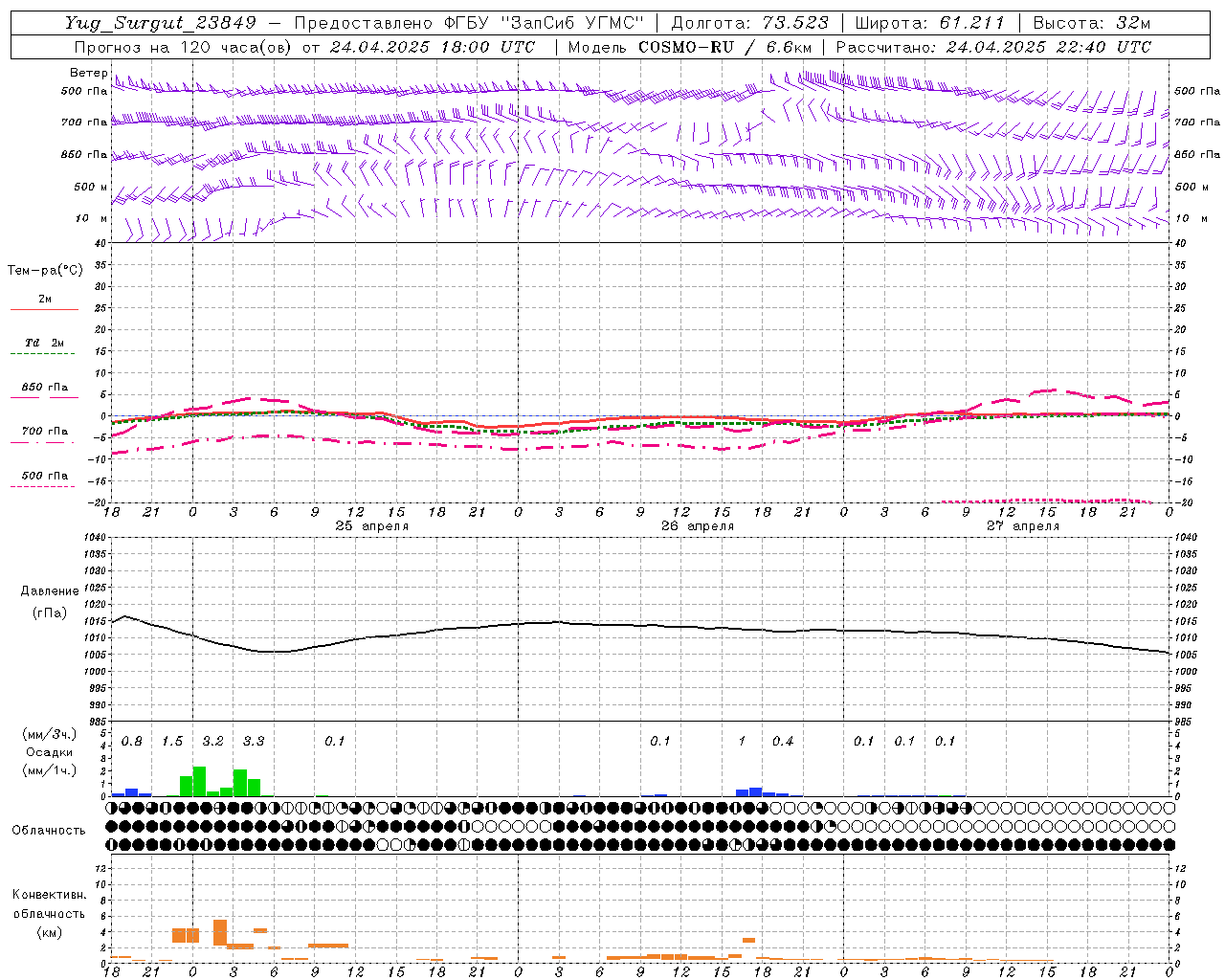Click the (мм/1ч.) precipitation unit label
Screen dimensions: 1225x980
pos(50,770)
